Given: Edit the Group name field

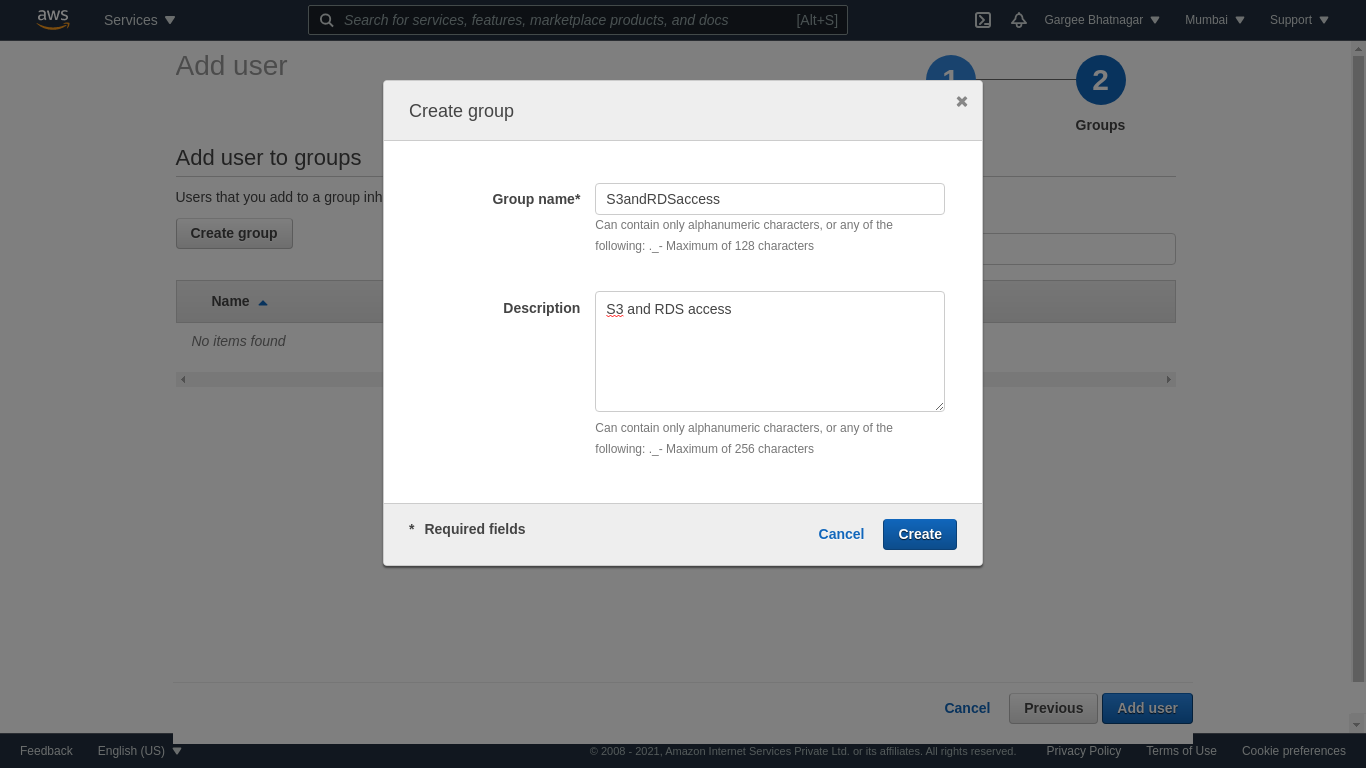Looking at the screenshot, I should (770, 199).
